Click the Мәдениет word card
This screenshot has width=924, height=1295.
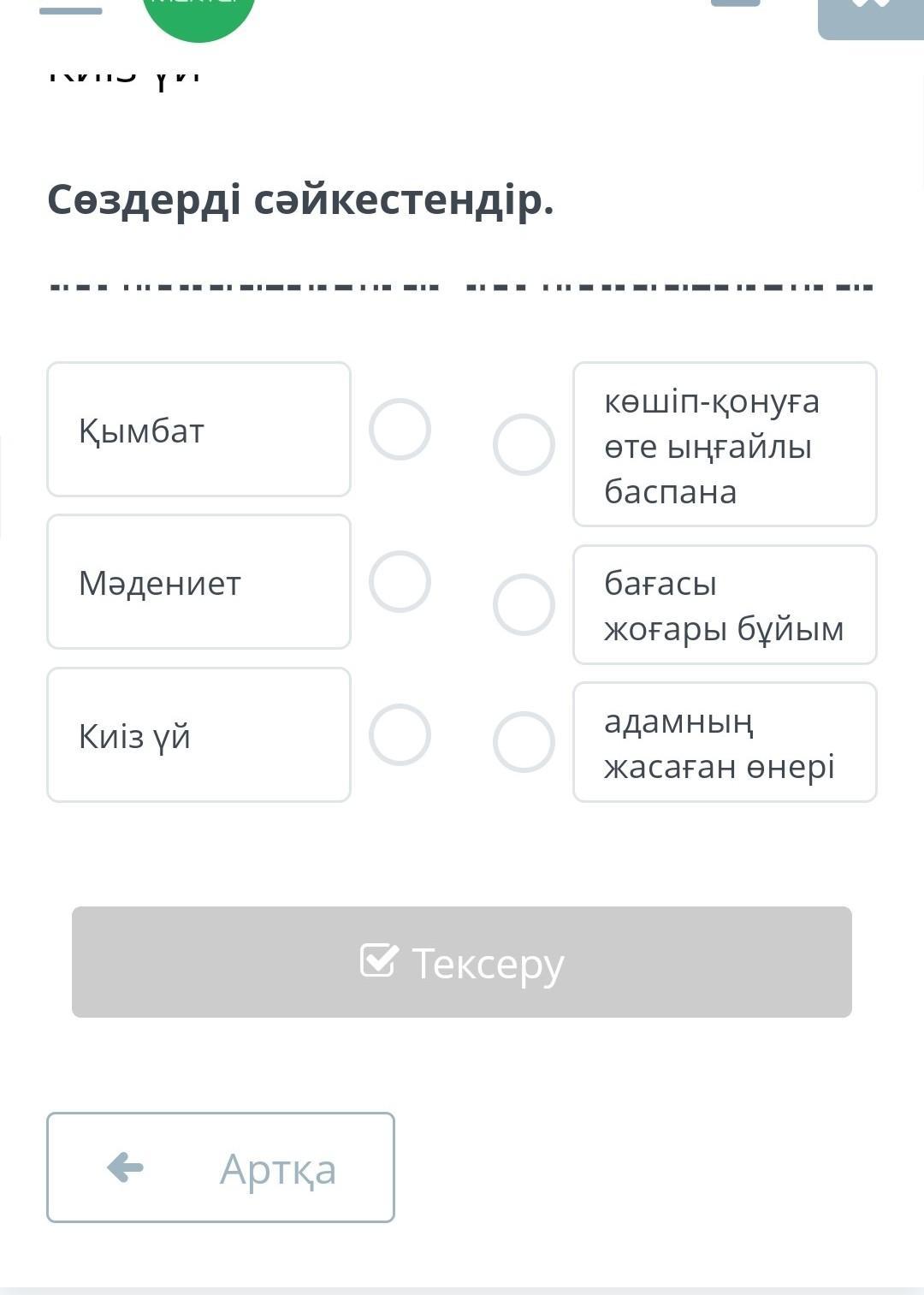pyautogui.click(x=198, y=582)
